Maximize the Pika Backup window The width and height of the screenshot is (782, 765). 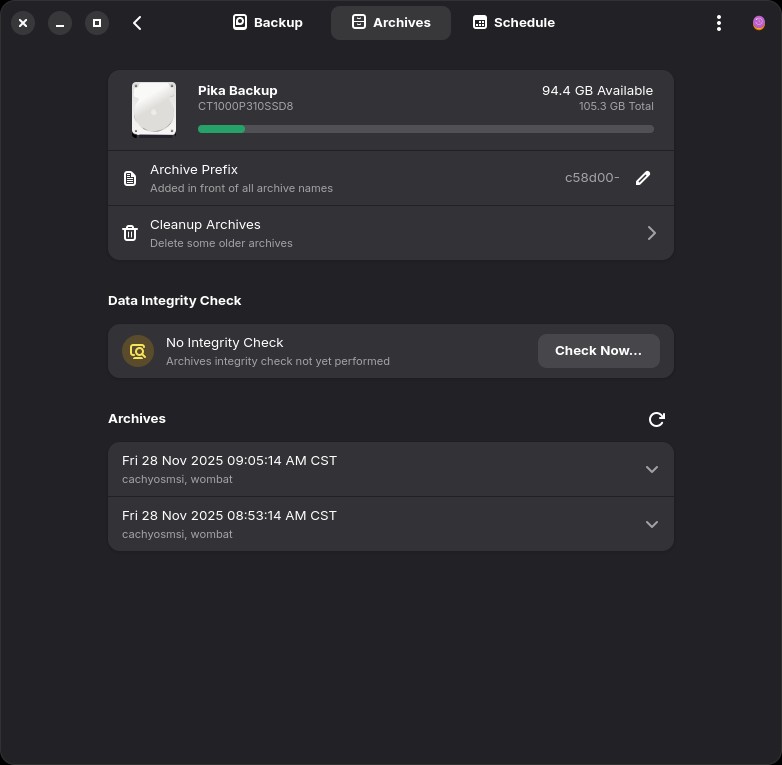click(x=97, y=23)
